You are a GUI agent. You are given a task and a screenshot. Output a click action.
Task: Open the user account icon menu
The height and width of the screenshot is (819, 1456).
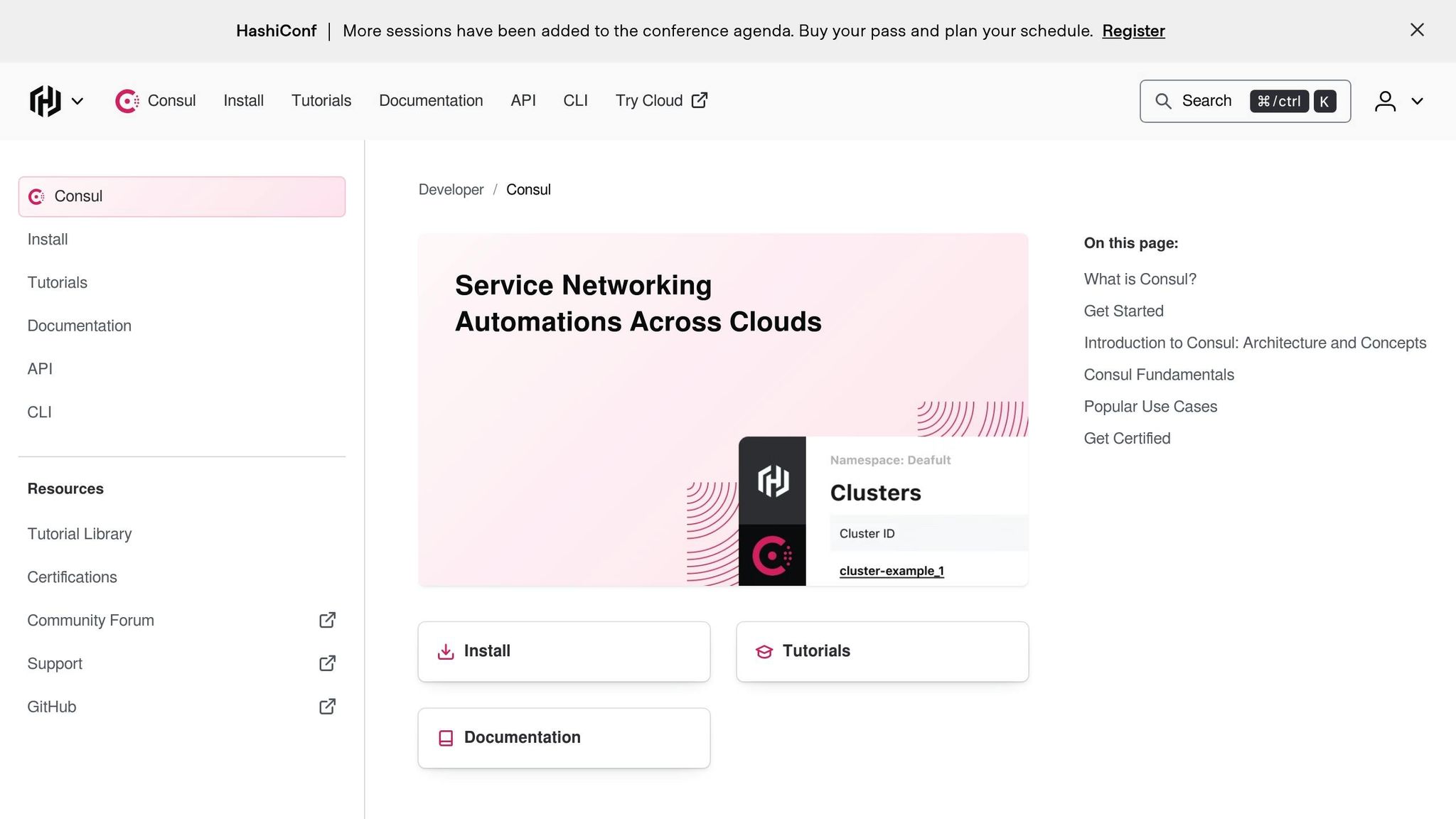[x=1385, y=101]
